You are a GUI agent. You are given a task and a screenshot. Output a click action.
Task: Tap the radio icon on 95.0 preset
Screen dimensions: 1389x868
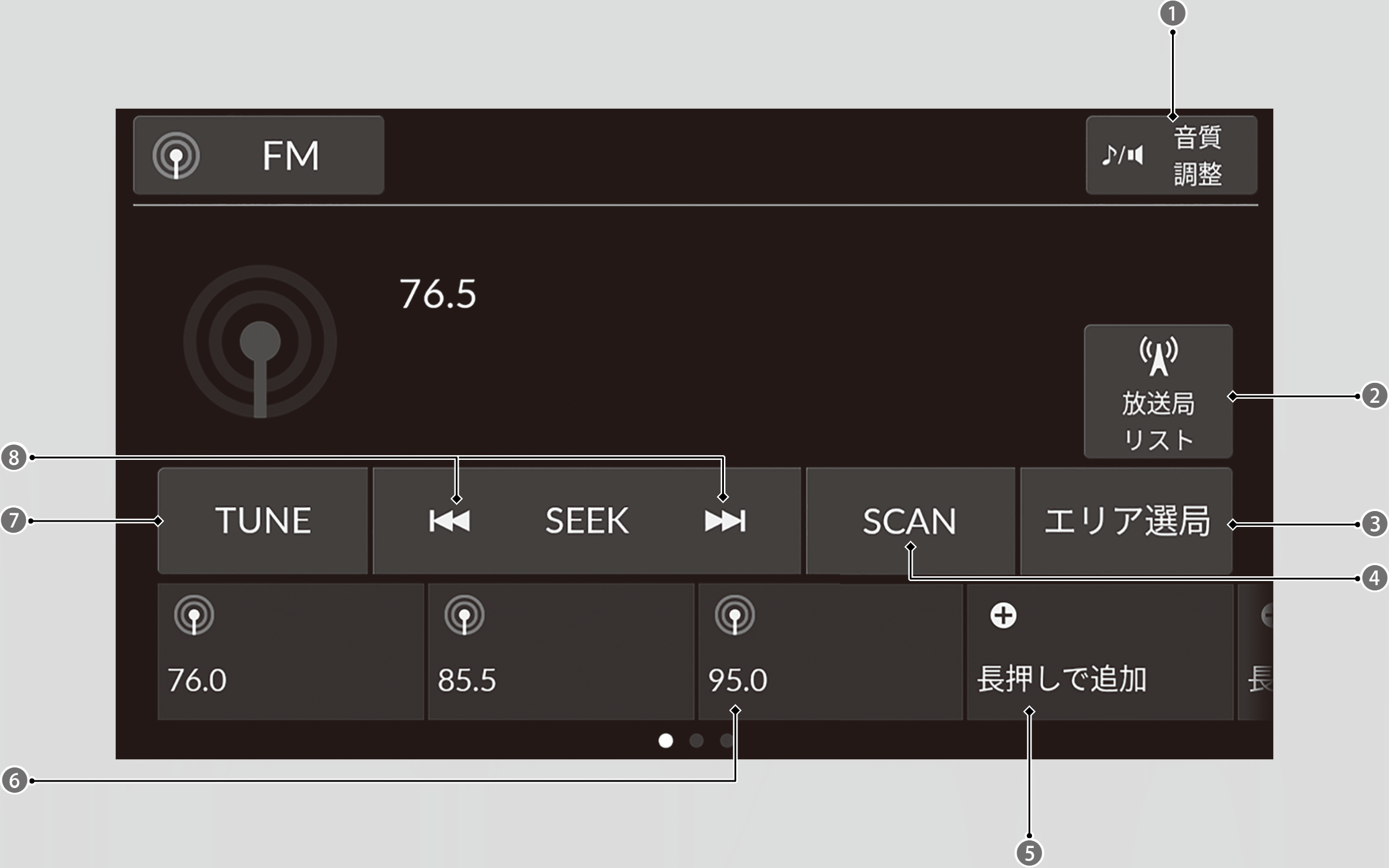tap(734, 615)
